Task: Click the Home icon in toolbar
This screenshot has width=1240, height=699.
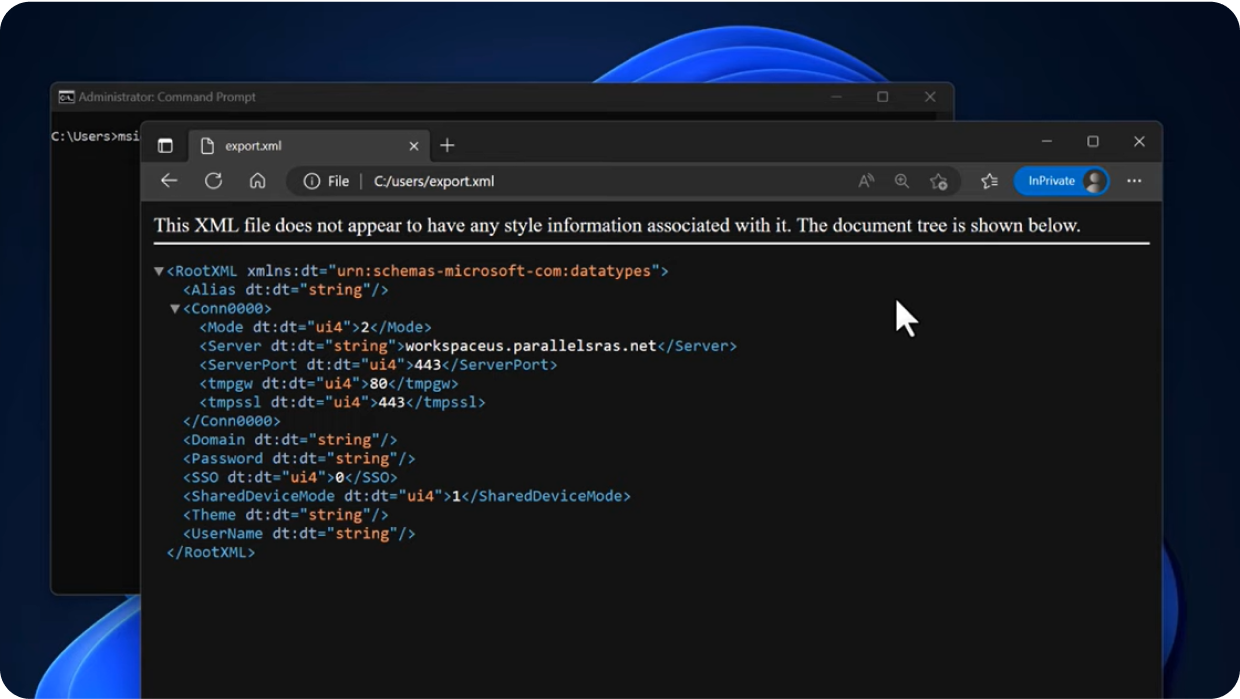Action: (257, 181)
